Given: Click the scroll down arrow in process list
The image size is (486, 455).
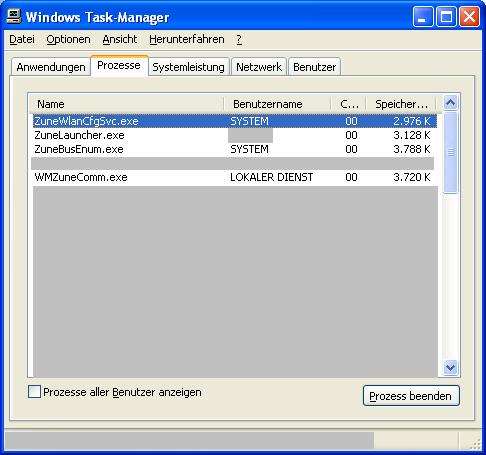Looking at the screenshot, I should [x=451, y=367].
